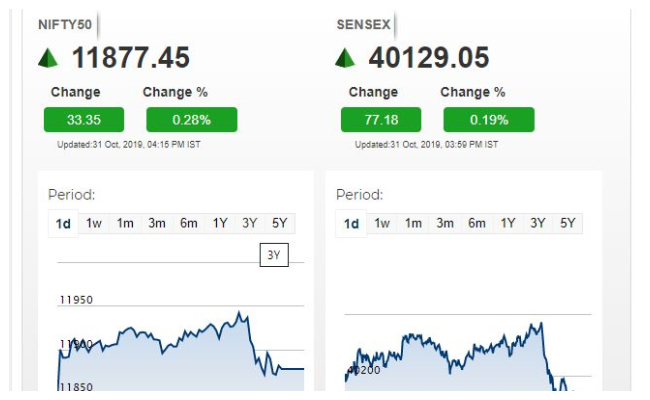Switch NIFTY50 chart to 3m period
This screenshot has width=650, height=400.
click(x=157, y=223)
